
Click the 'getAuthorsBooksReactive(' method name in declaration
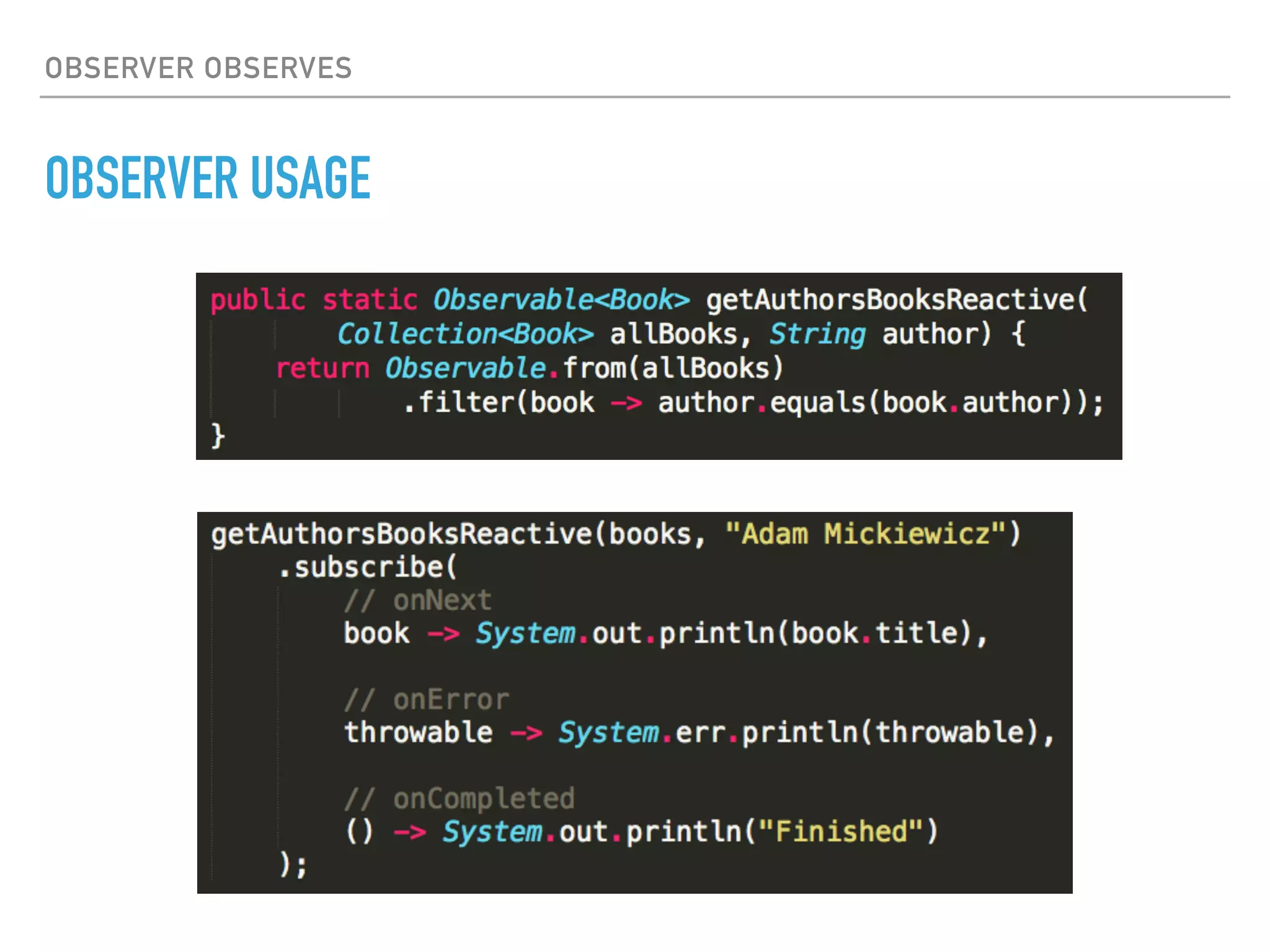[897, 301]
